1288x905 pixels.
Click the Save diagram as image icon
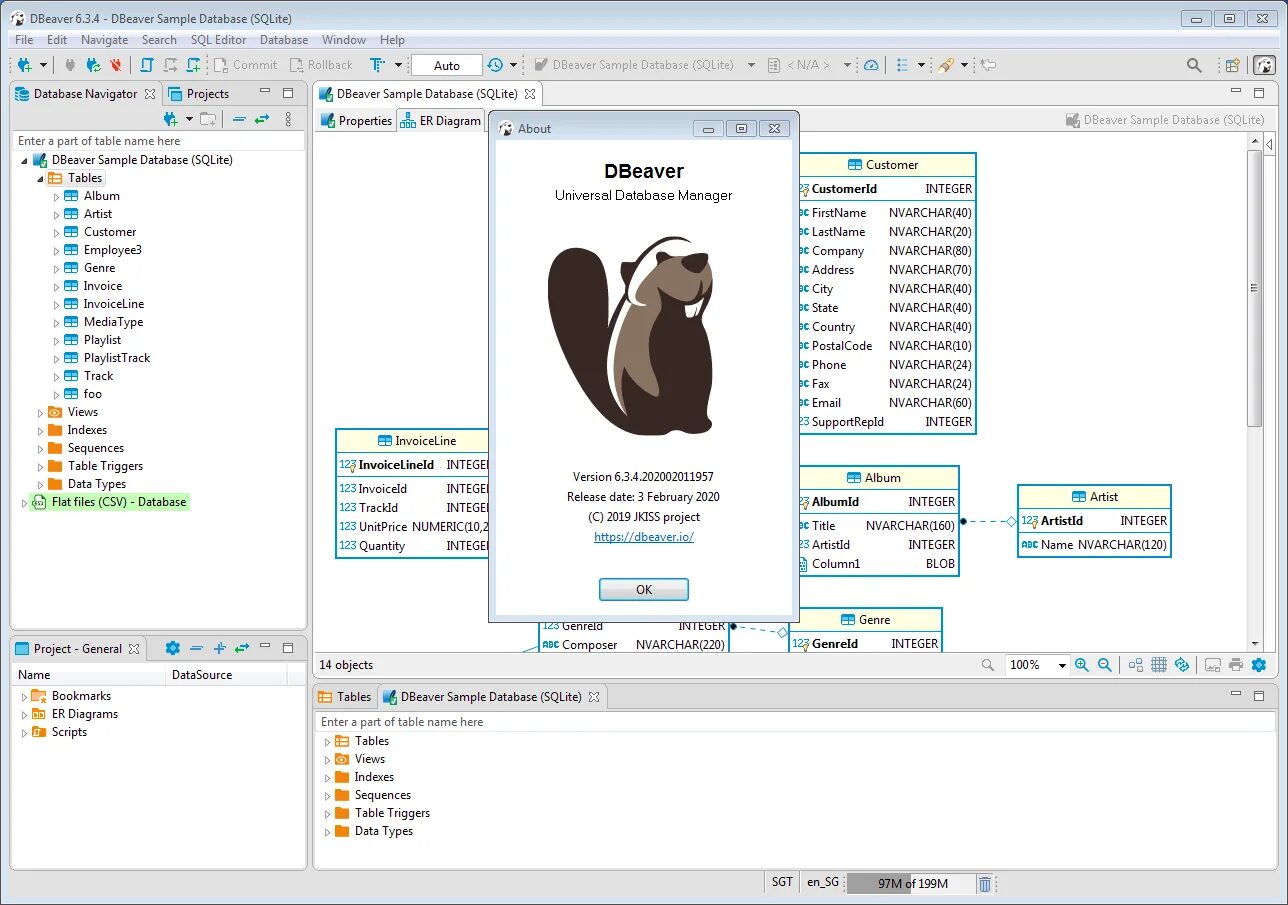[1213, 665]
